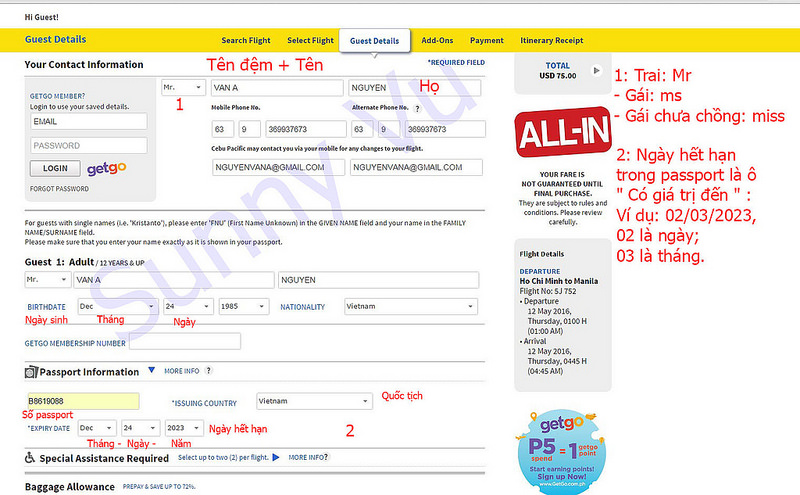Image resolution: width=800 pixels, height=495 pixels.
Task: Click the PASSWORD field
Action: (x=89, y=145)
